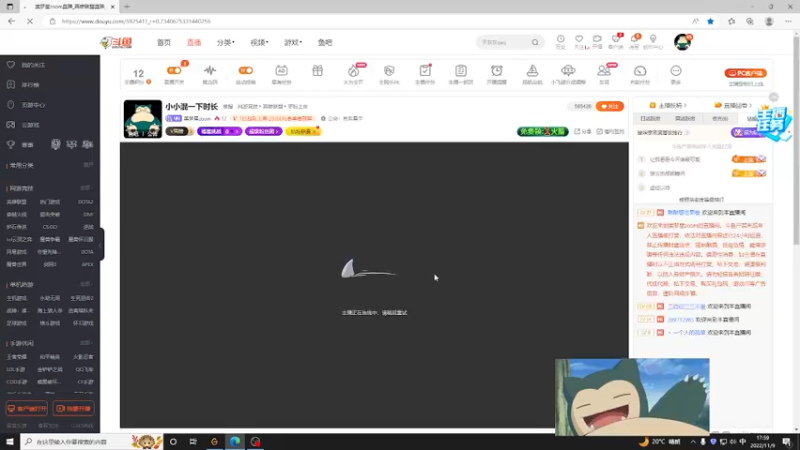This screenshot has width=800, height=450.
Task: Open the follow heart icon in the top header
Action: (x=579, y=39)
